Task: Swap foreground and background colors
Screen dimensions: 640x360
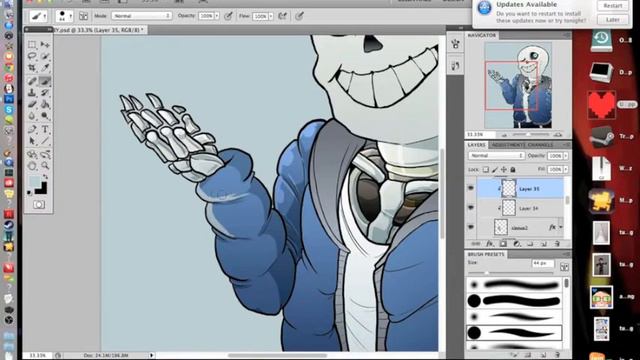Action: click(x=45, y=177)
